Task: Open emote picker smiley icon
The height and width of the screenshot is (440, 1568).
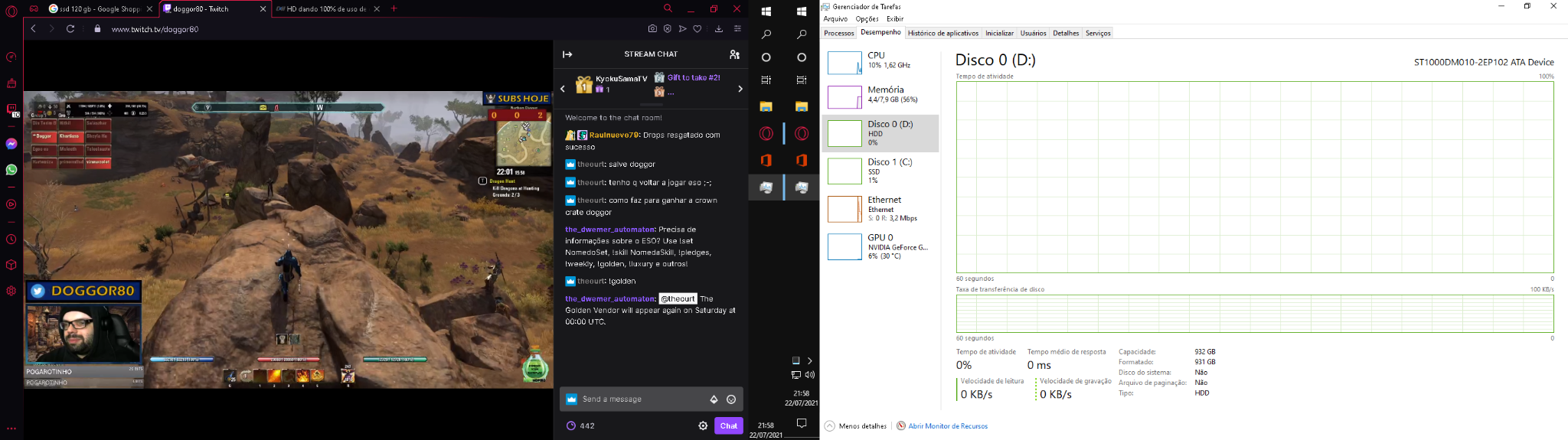Action: coord(731,399)
